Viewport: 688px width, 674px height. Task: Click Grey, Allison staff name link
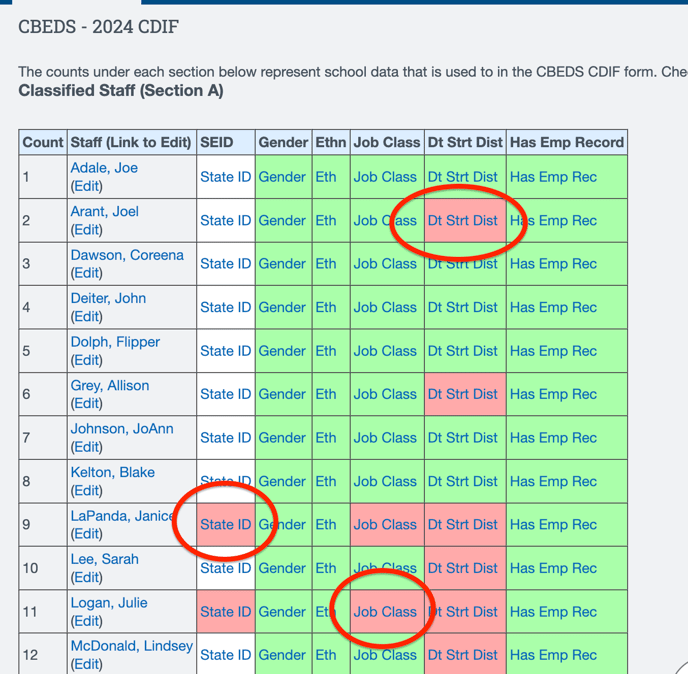point(109,385)
